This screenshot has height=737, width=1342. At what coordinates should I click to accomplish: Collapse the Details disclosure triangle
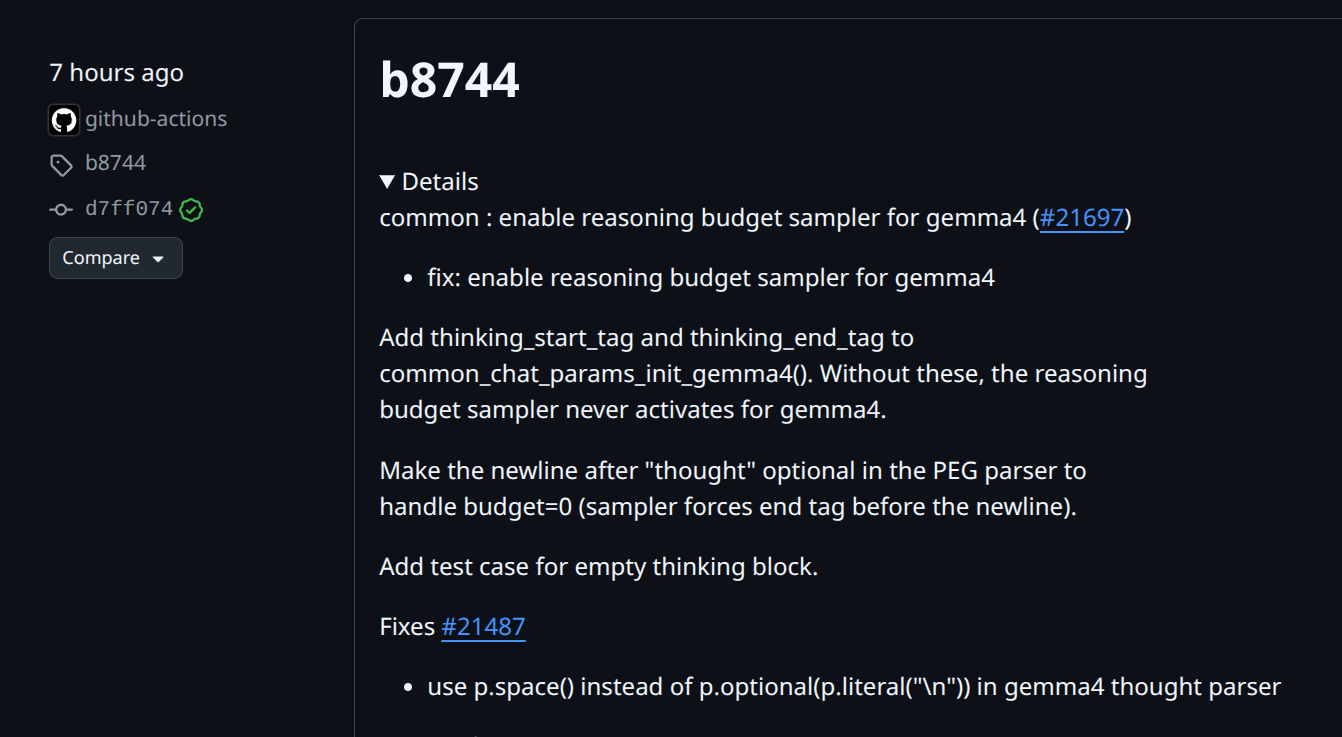coord(388,182)
